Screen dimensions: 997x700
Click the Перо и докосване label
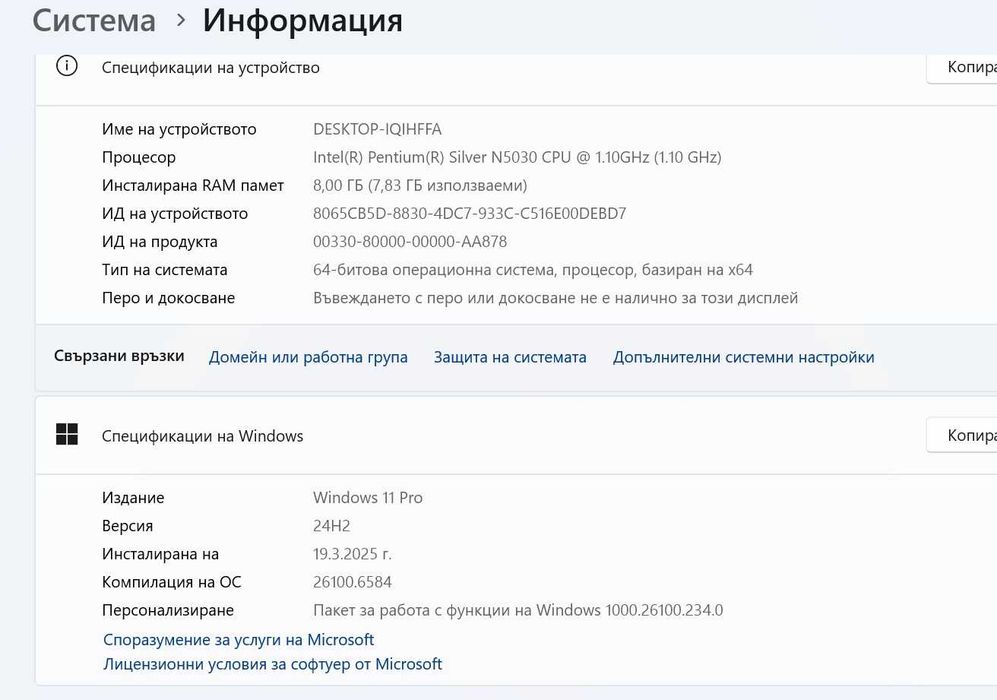[168, 298]
